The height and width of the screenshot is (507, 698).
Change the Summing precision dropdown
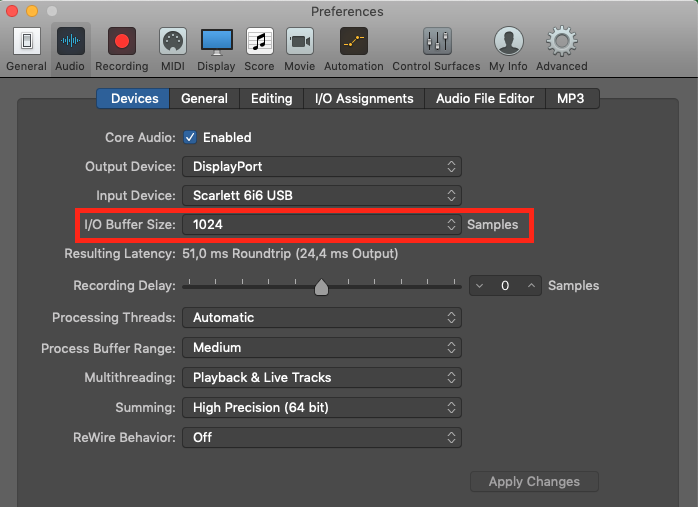pyautogui.click(x=322, y=408)
